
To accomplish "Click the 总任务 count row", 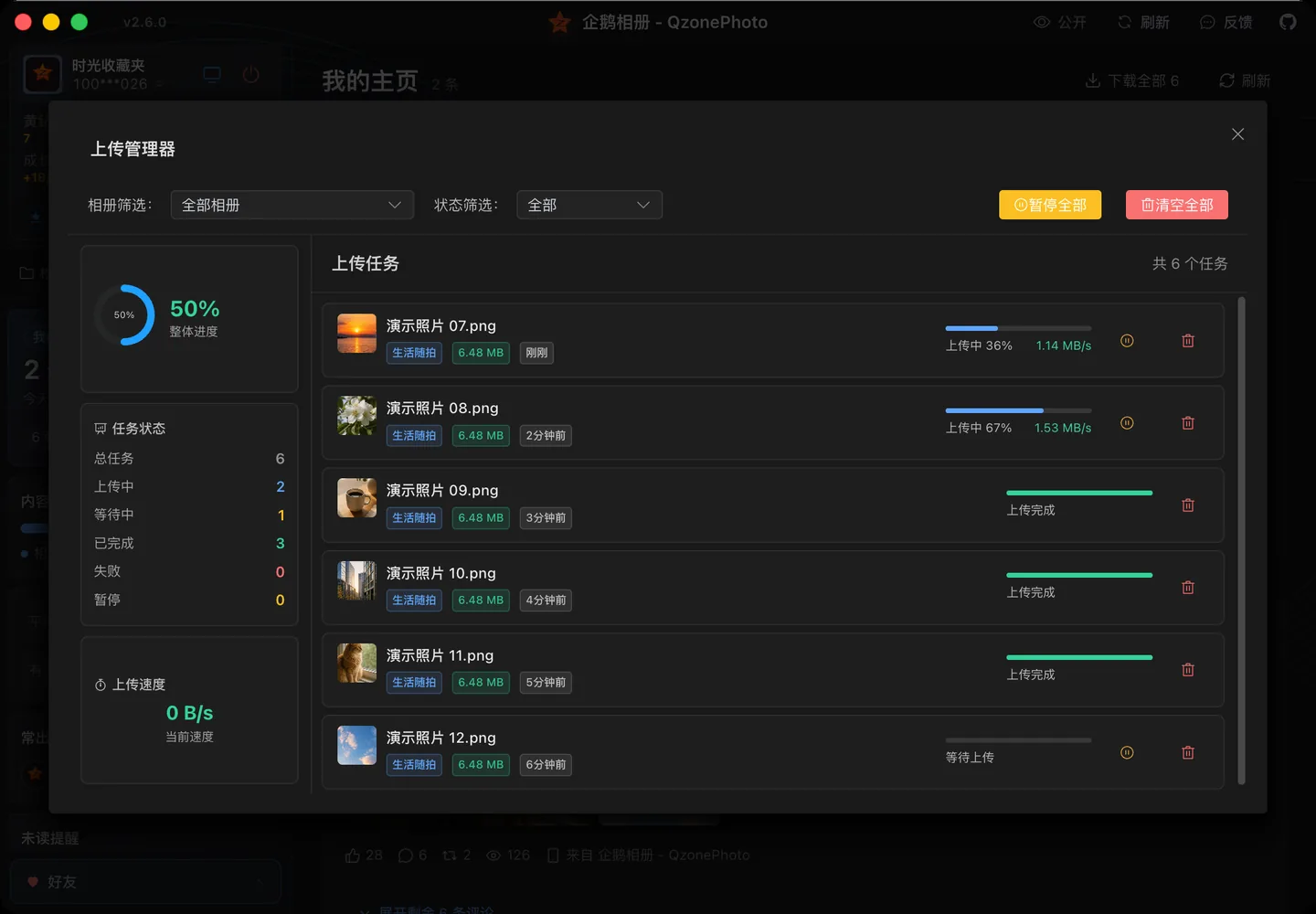I will pyautogui.click(x=189, y=458).
